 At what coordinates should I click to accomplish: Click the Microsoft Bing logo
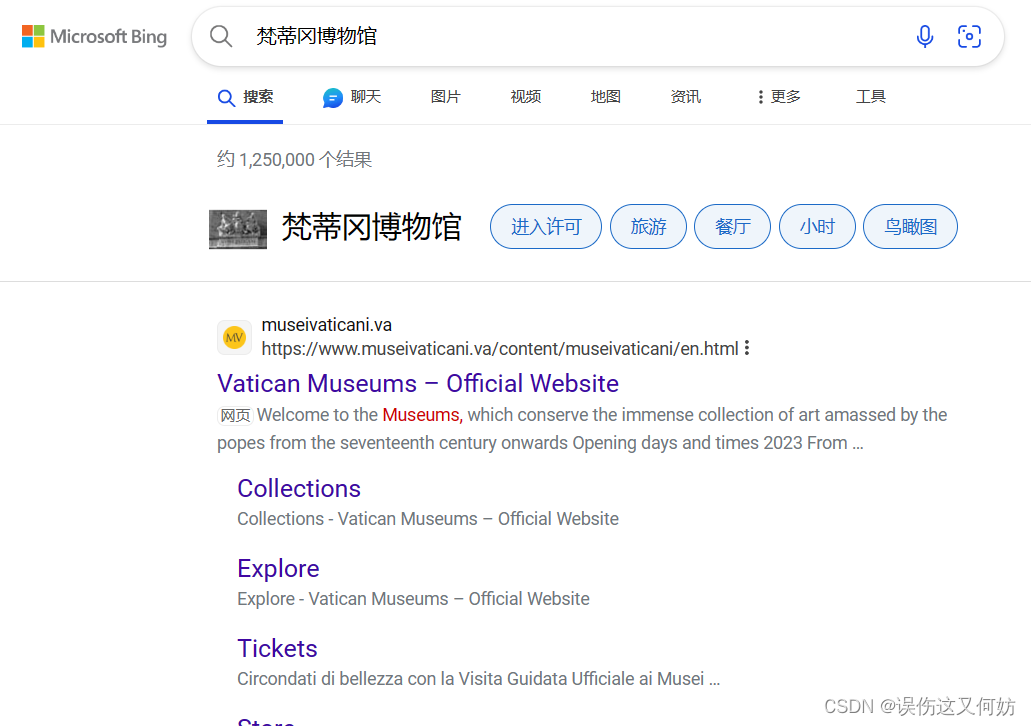(x=94, y=36)
